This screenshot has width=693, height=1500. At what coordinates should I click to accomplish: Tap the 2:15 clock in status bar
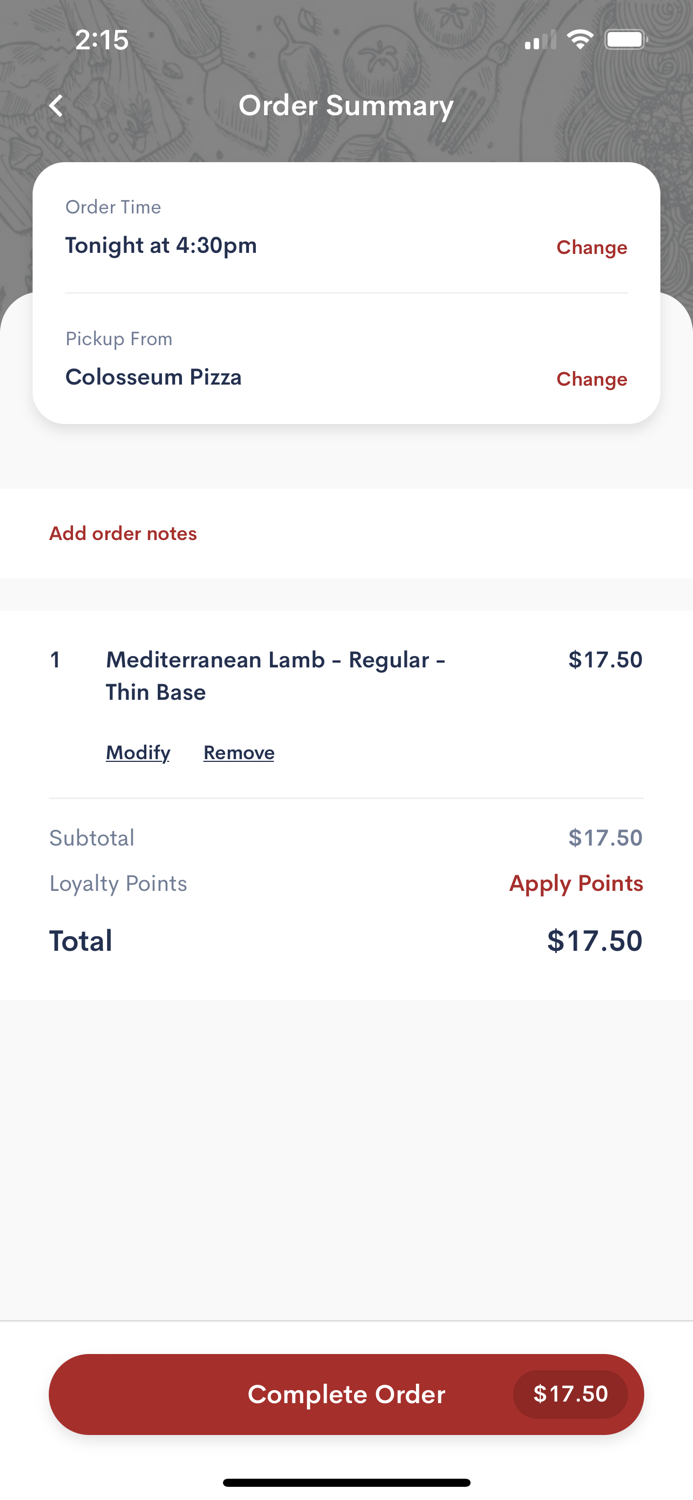[102, 40]
